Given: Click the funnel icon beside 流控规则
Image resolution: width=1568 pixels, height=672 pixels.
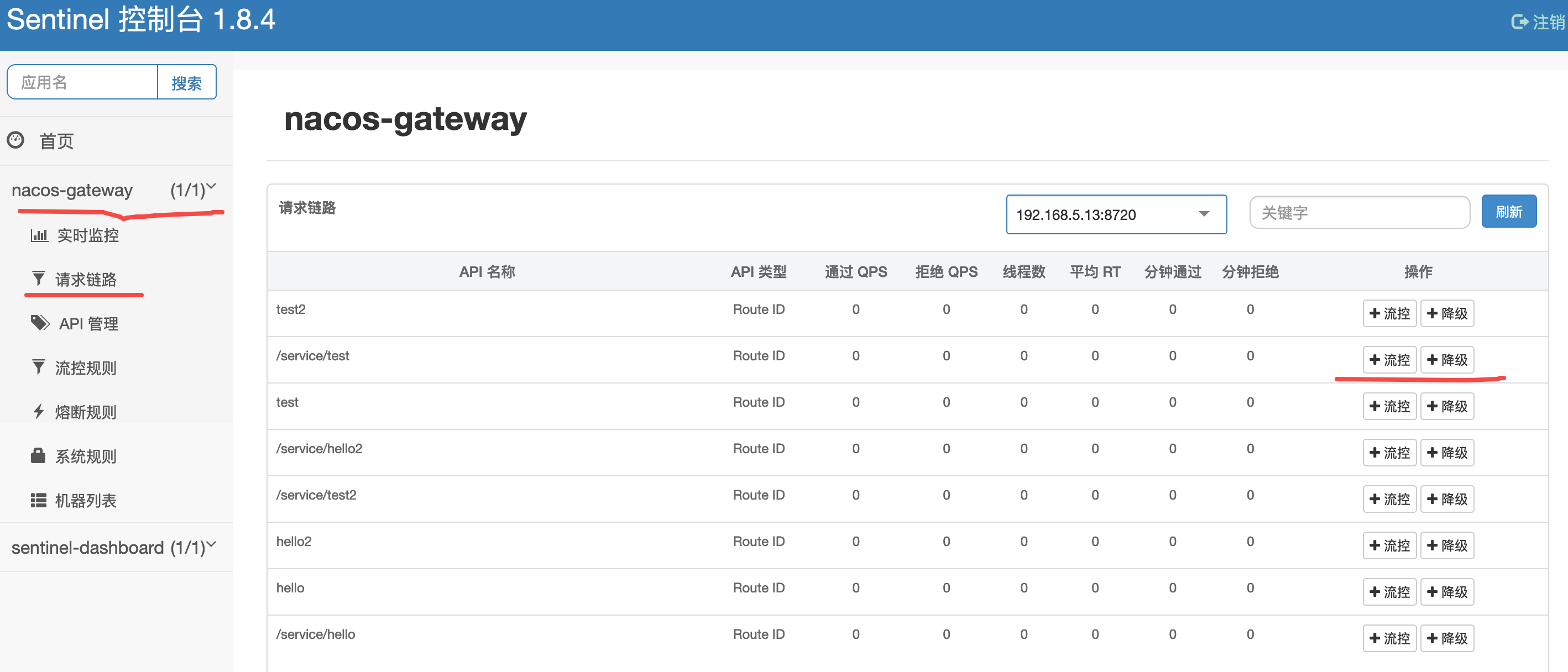Looking at the screenshot, I should tap(38, 367).
